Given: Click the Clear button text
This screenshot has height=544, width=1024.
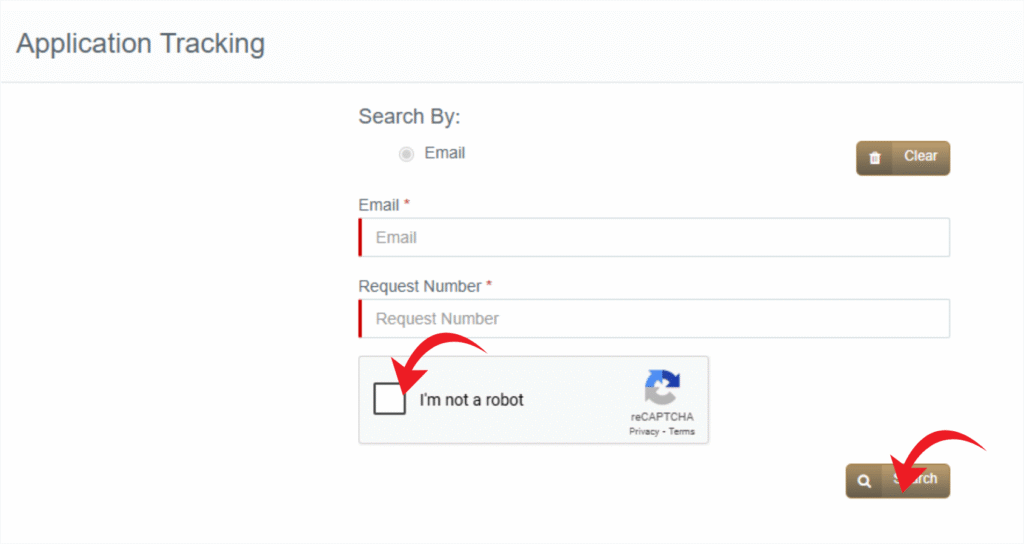Looking at the screenshot, I should (x=920, y=156).
